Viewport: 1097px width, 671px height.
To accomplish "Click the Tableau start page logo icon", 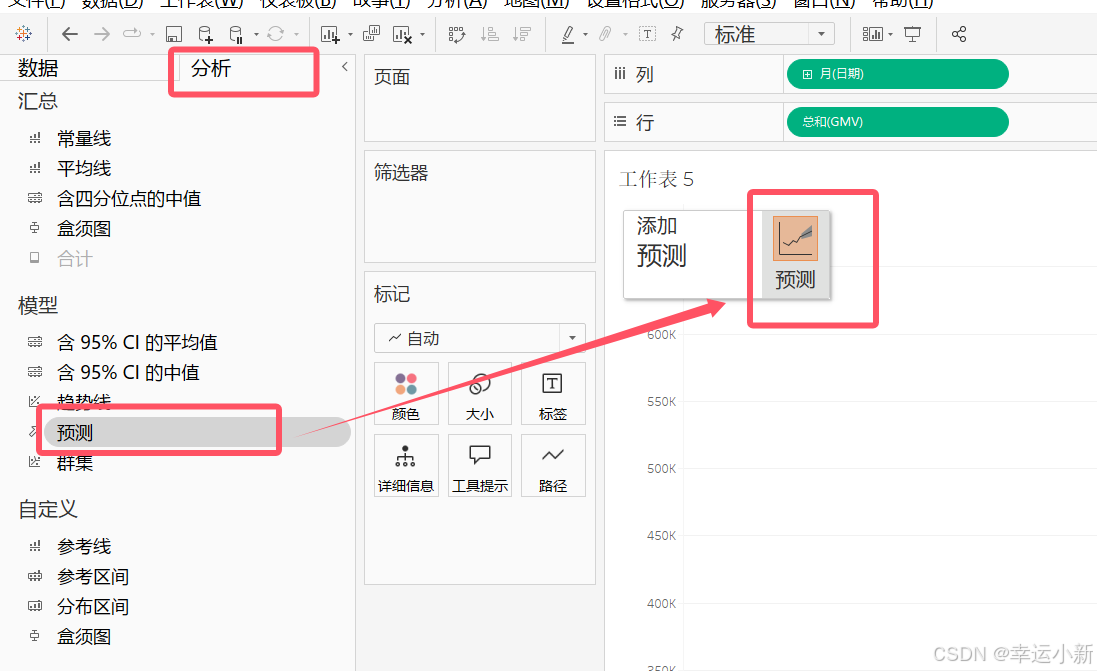I will tap(23, 34).
